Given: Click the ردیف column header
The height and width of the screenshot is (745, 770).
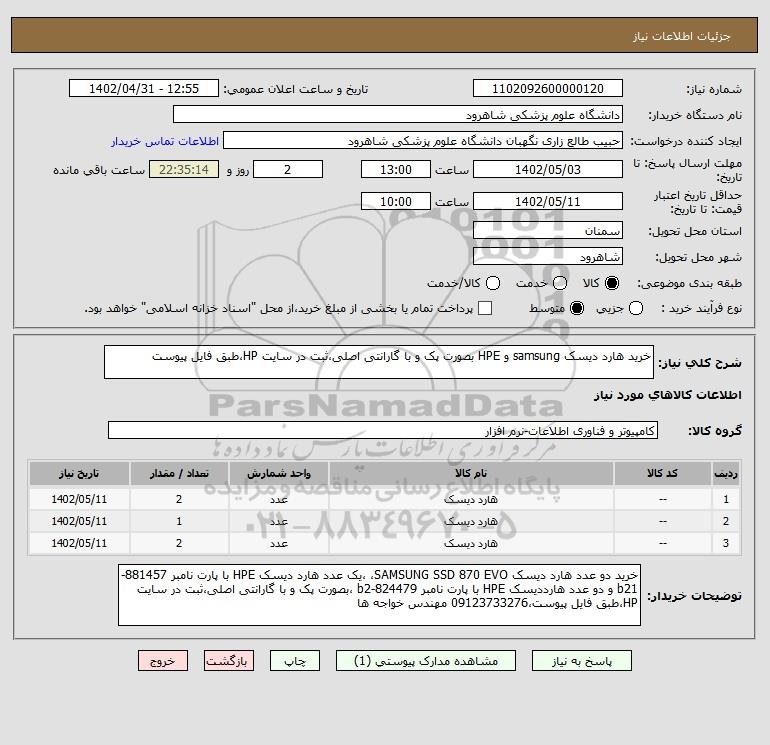Looking at the screenshot, I should point(726,473).
